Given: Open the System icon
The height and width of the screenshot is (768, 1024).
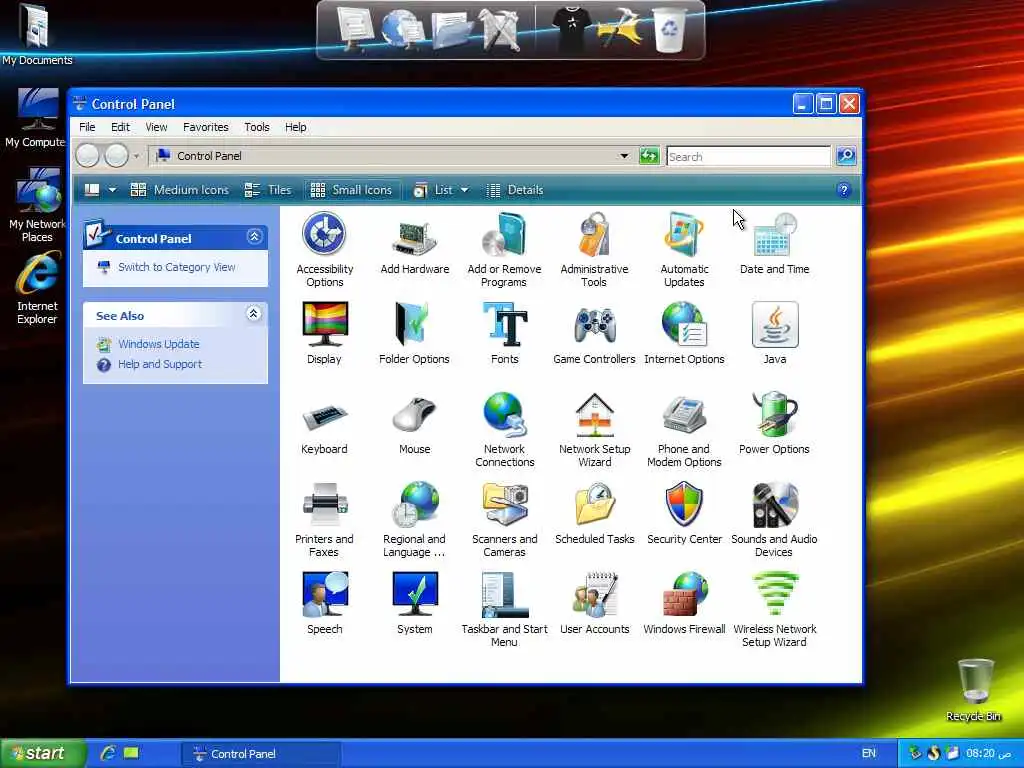Looking at the screenshot, I should click(415, 603).
